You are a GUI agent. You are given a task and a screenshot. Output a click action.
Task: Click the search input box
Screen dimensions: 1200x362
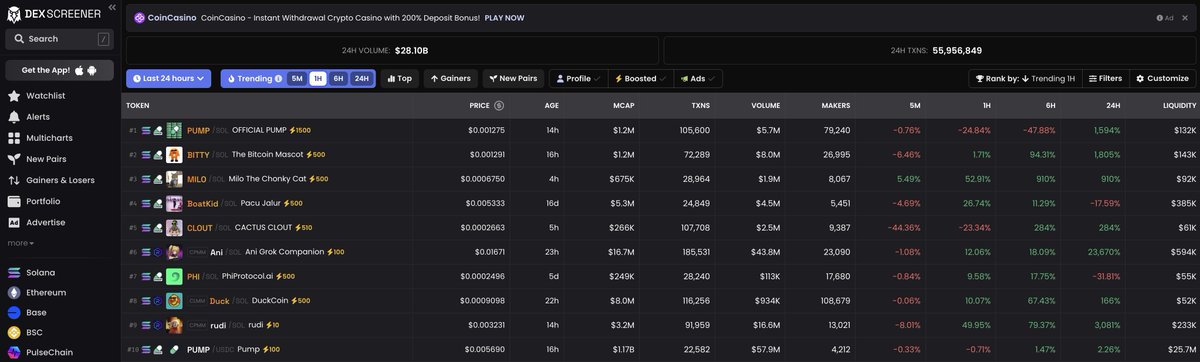(59, 39)
